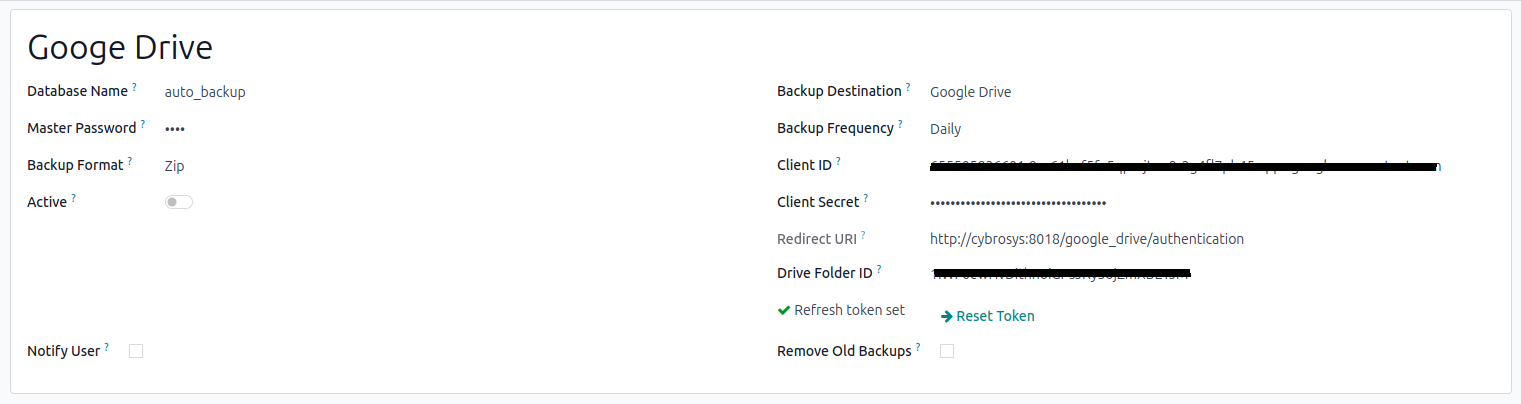
Task: Click help icon next to Client Secret
Action: point(866,199)
